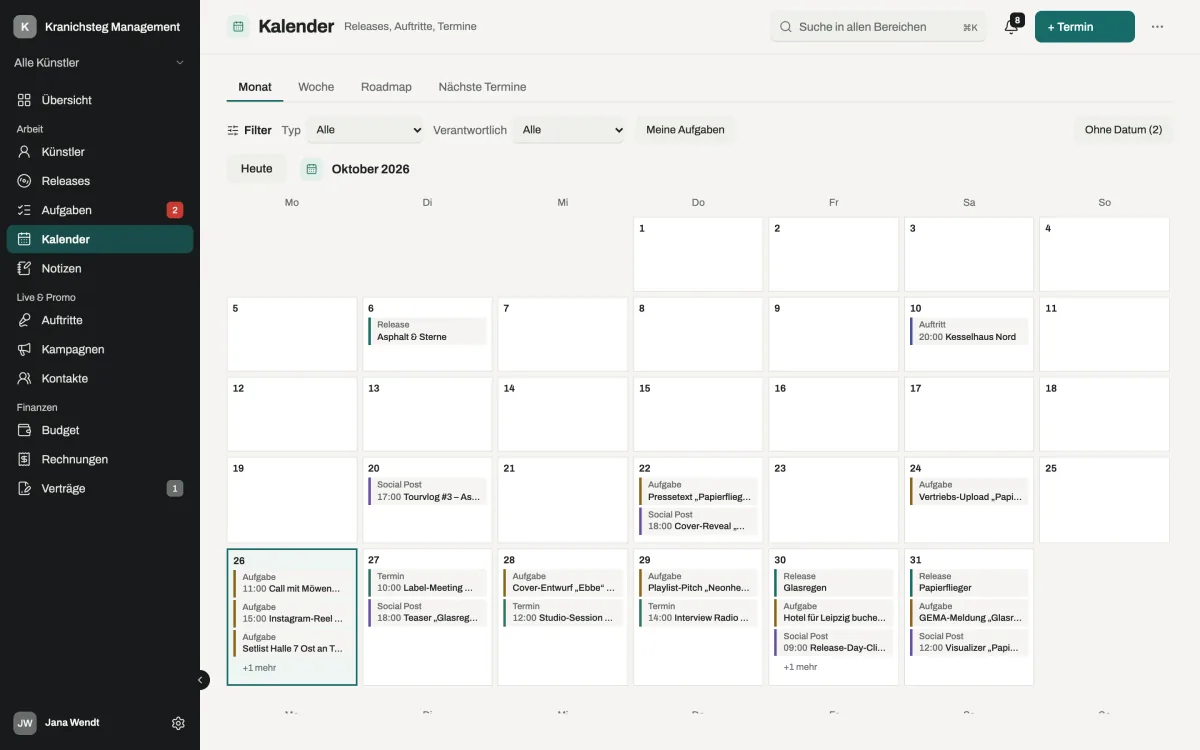Click the Kranichsteg Management K logo

(25, 27)
